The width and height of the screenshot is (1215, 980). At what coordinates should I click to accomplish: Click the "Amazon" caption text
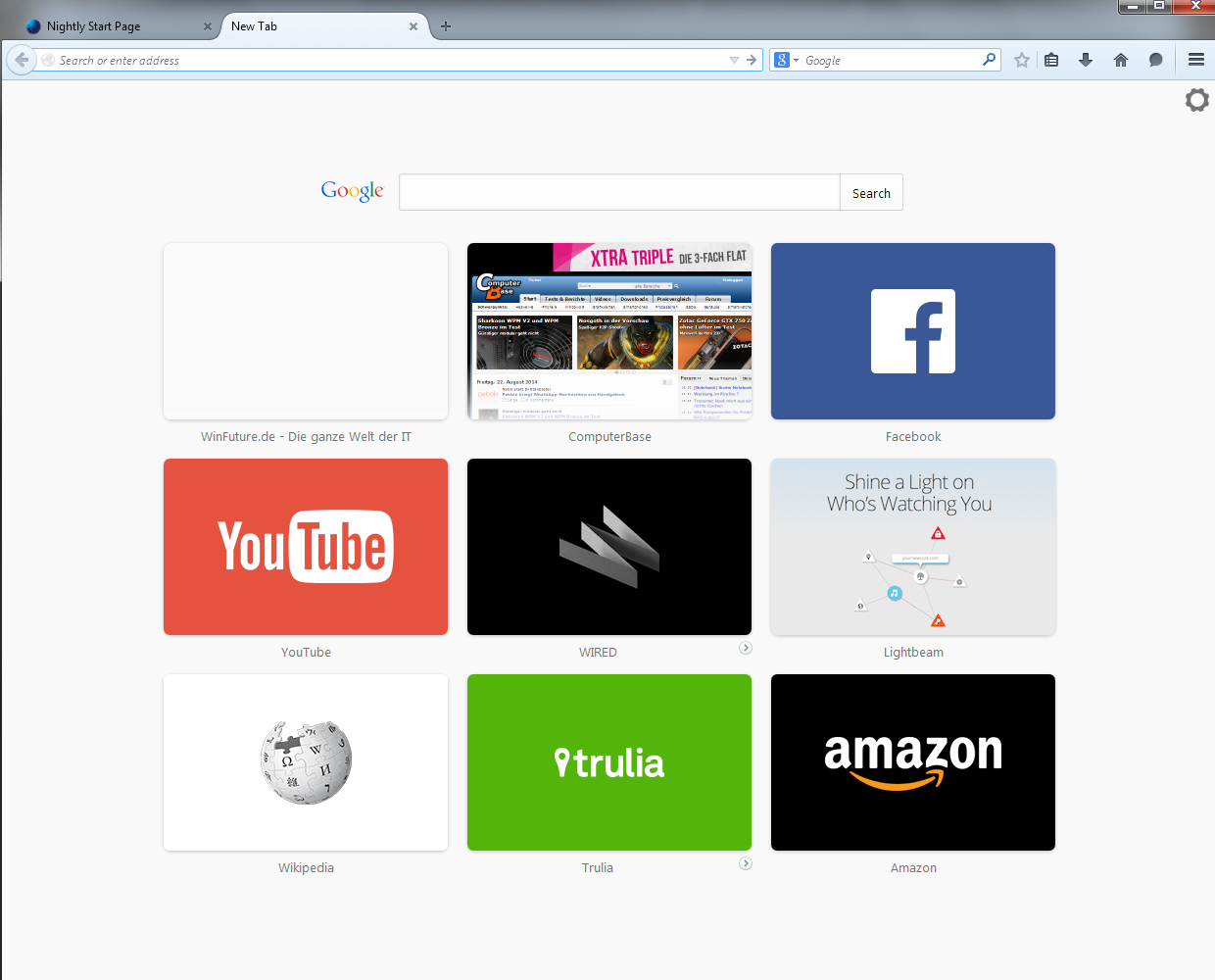click(913, 868)
